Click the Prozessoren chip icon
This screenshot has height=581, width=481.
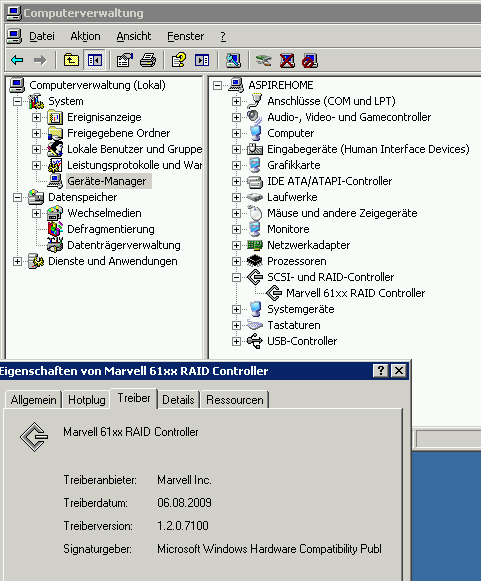pyautogui.click(x=255, y=261)
